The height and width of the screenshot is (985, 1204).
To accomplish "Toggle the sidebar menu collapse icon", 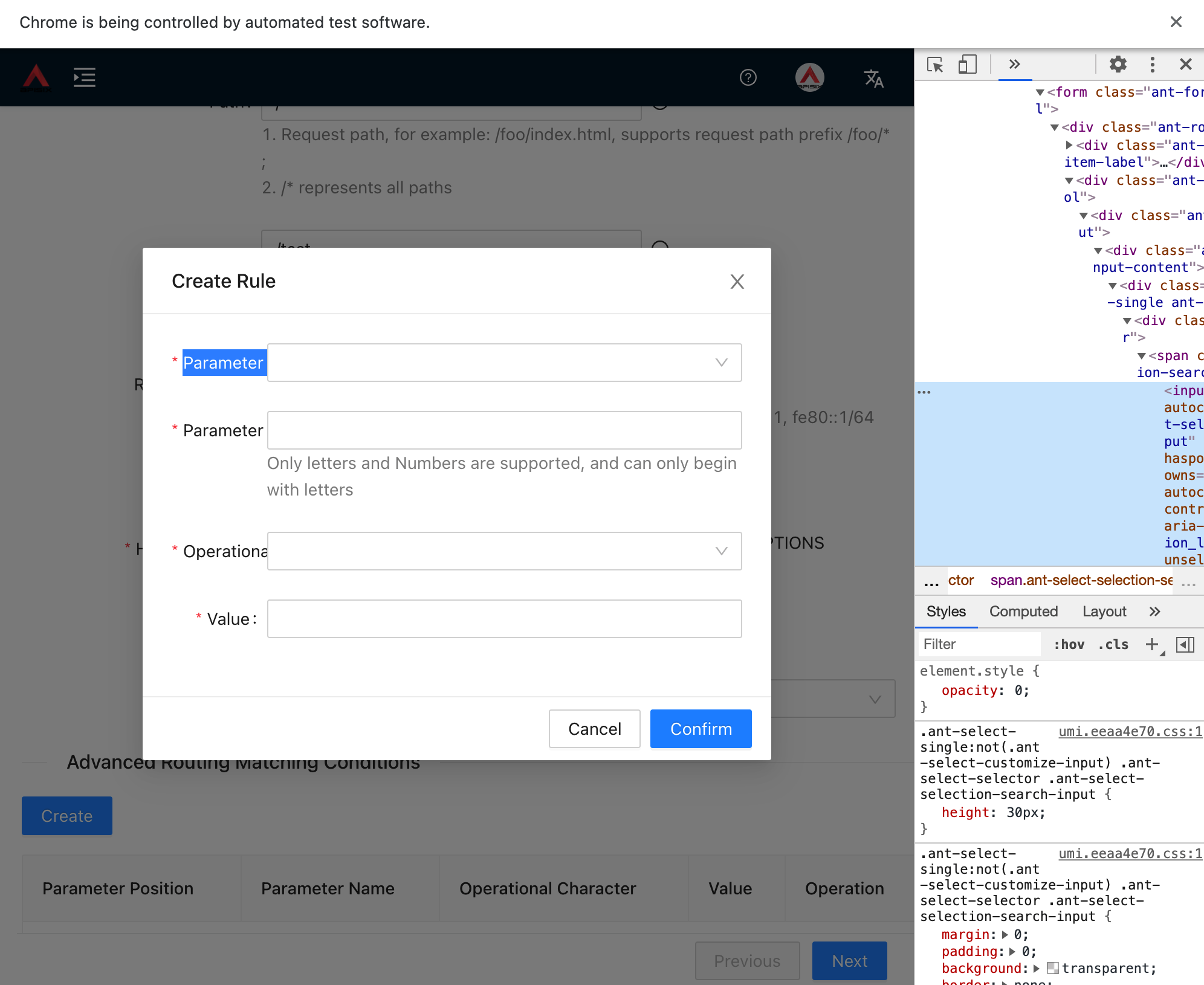I will (85, 77).
